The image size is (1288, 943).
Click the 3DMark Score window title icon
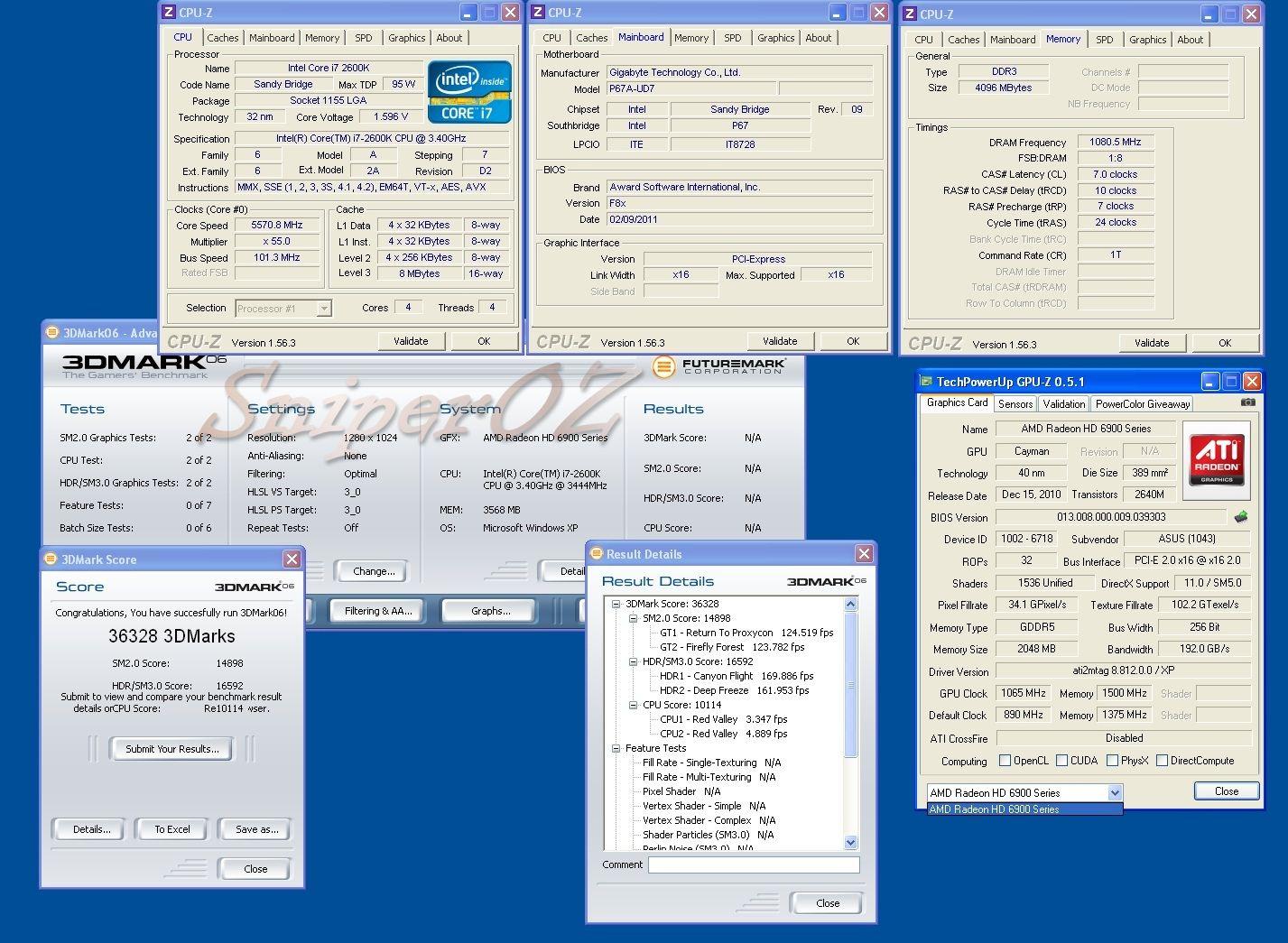(x=51, y=559)
